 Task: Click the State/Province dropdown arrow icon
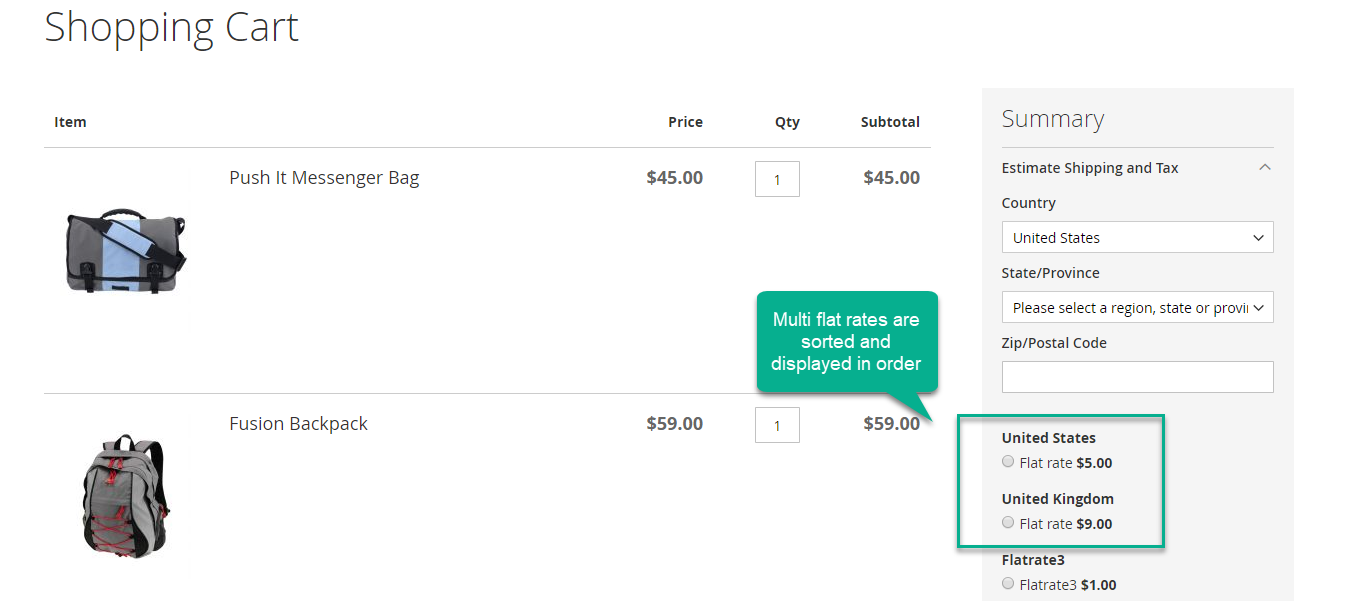pyautogui.click(x=1258, y=308)
